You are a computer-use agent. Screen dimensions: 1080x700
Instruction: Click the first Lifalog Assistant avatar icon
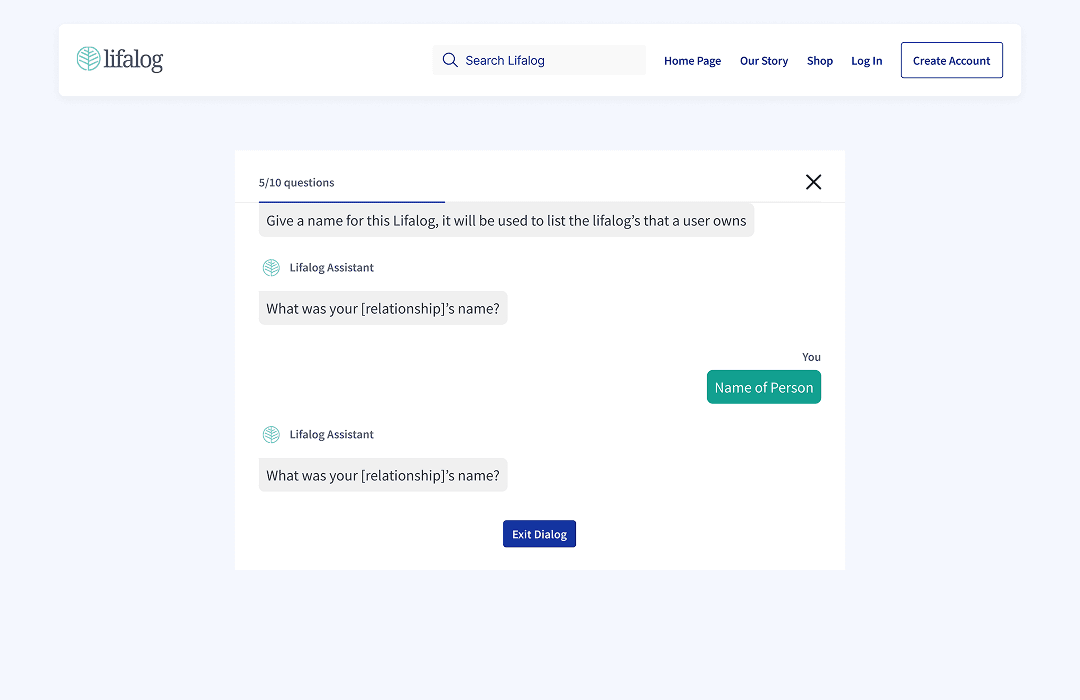(271, 267)
